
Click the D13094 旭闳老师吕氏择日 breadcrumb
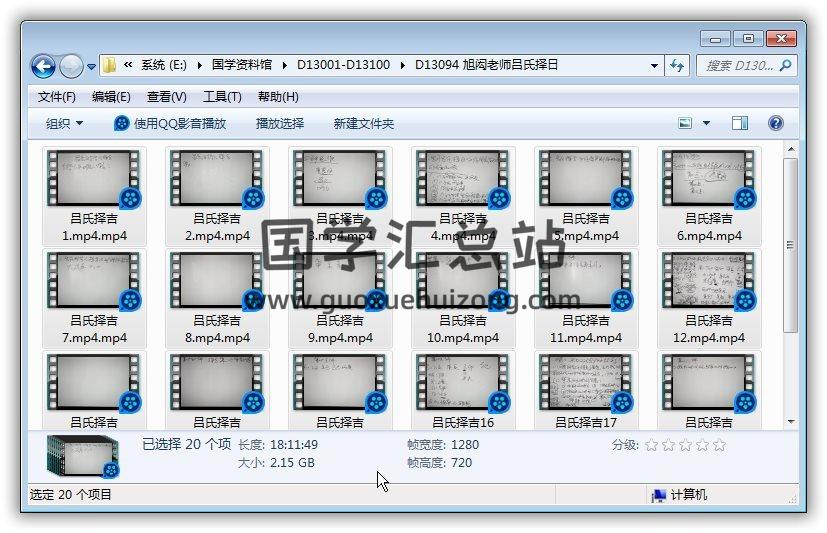[x=486, y=65]
